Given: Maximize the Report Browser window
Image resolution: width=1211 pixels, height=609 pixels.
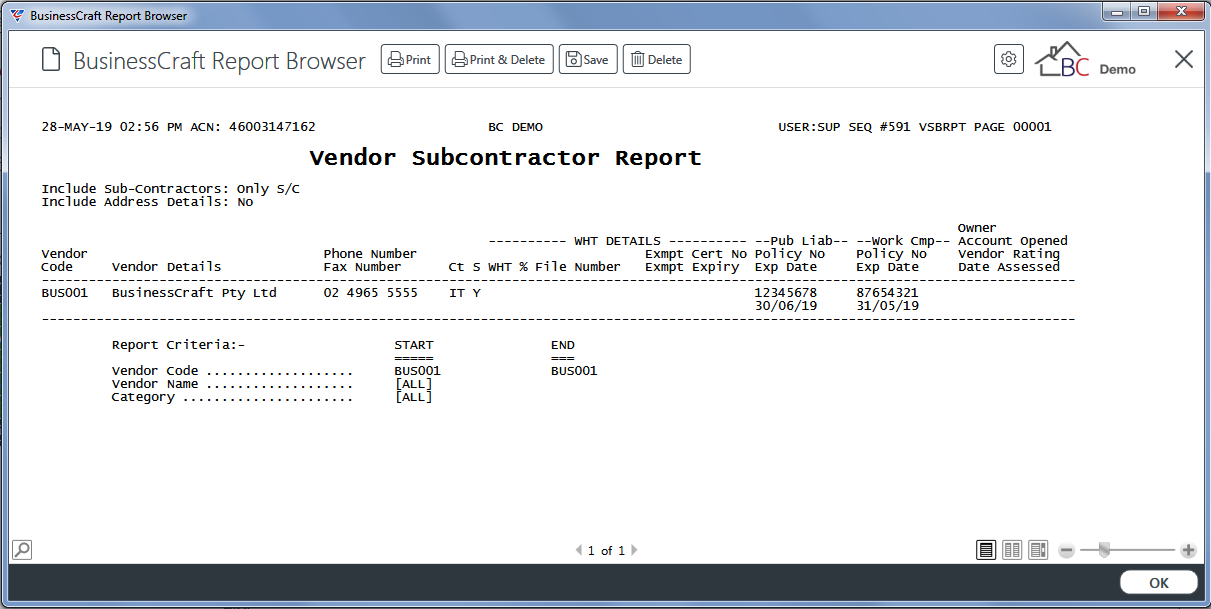Looking at the screenshot, I should (x=1143, y=11).
